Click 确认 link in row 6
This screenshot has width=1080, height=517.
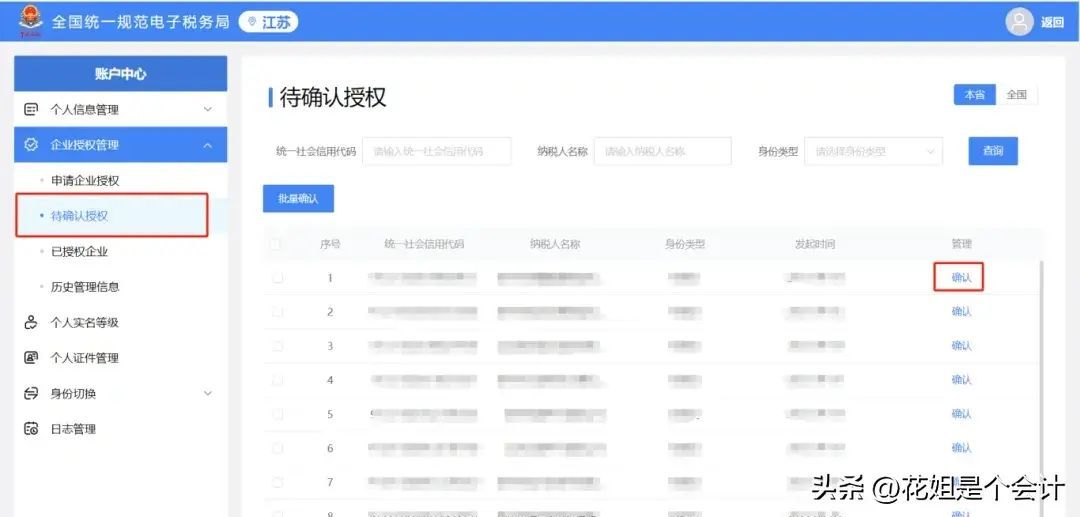[x=962, y=447]
